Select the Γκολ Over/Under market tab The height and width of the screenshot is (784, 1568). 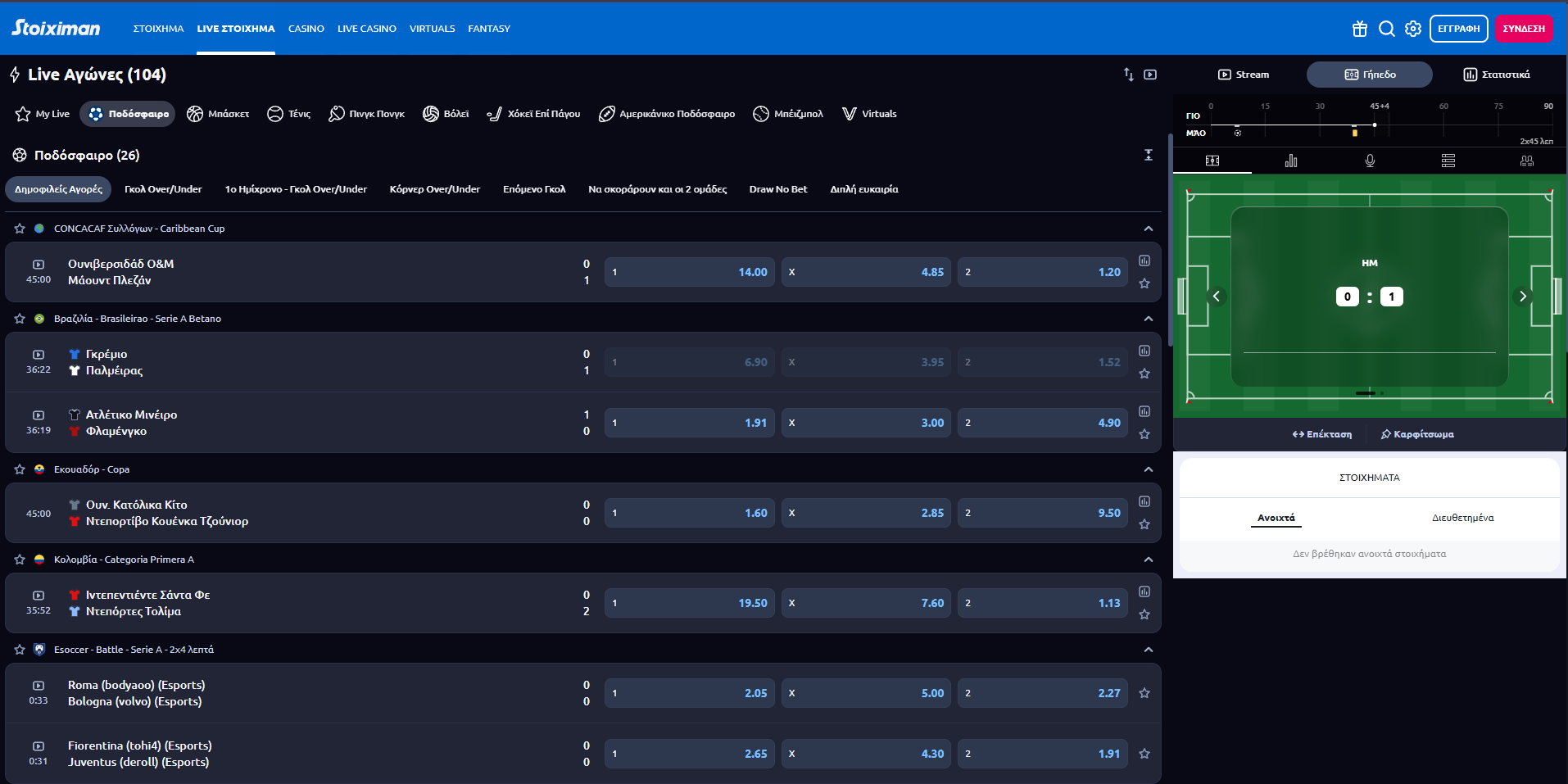(163, 189)
